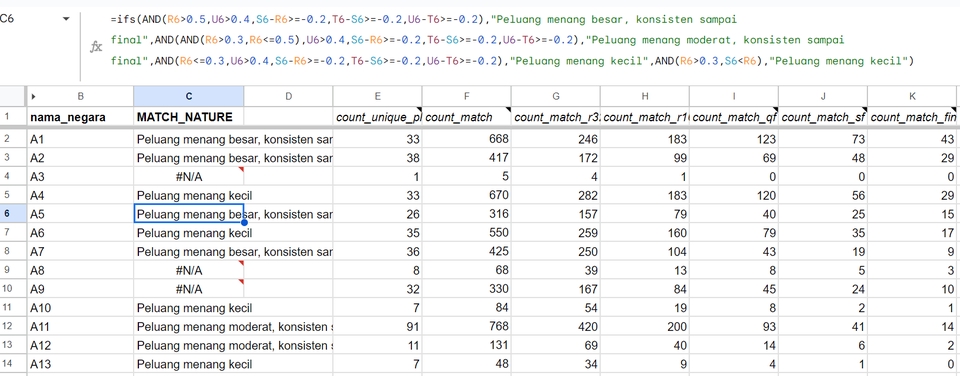Viewport: 960px width, 376px height.
Task: Select the cell containing A13
Action: click(80, 364)
